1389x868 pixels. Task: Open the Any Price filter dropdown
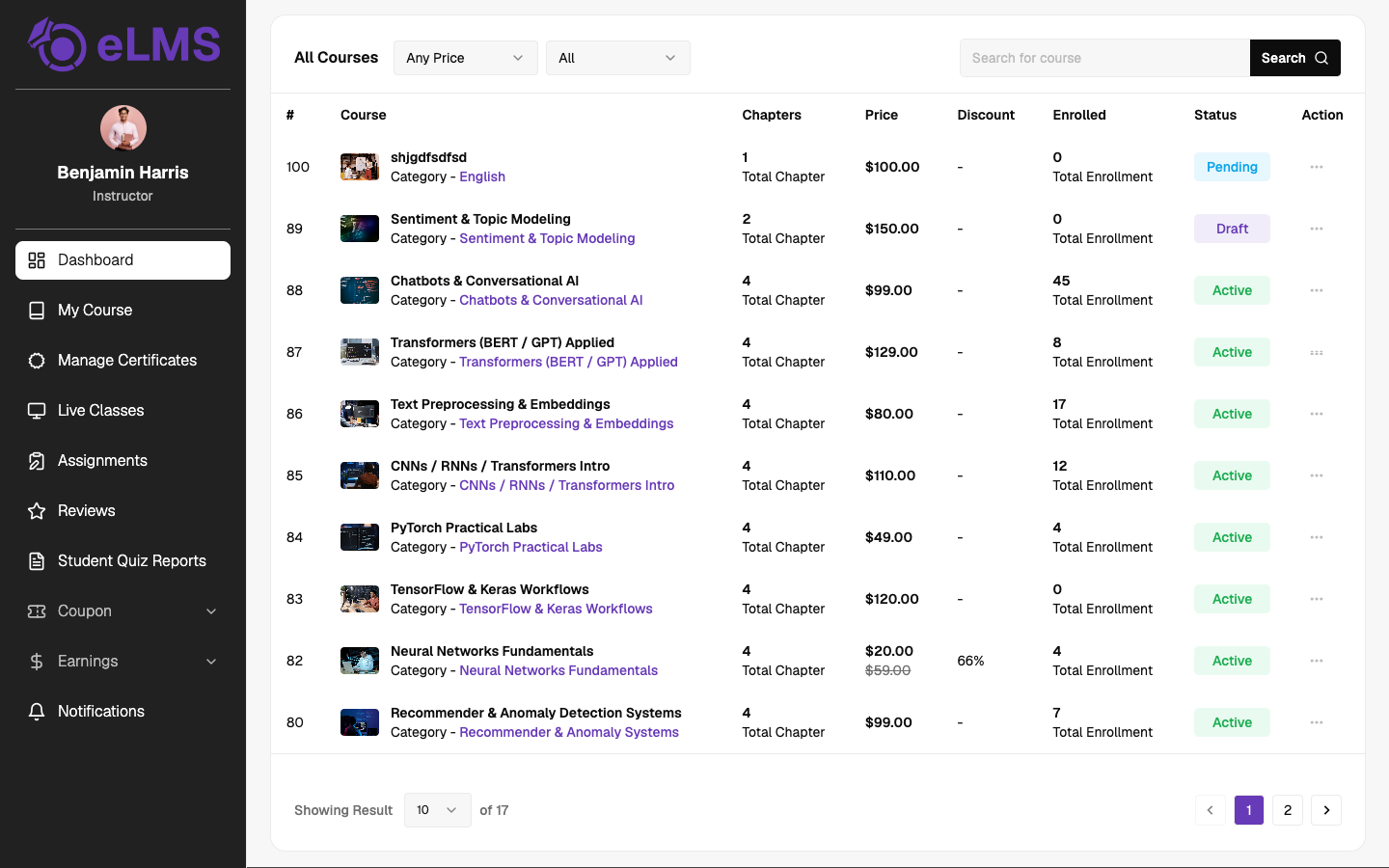point(466,58)
